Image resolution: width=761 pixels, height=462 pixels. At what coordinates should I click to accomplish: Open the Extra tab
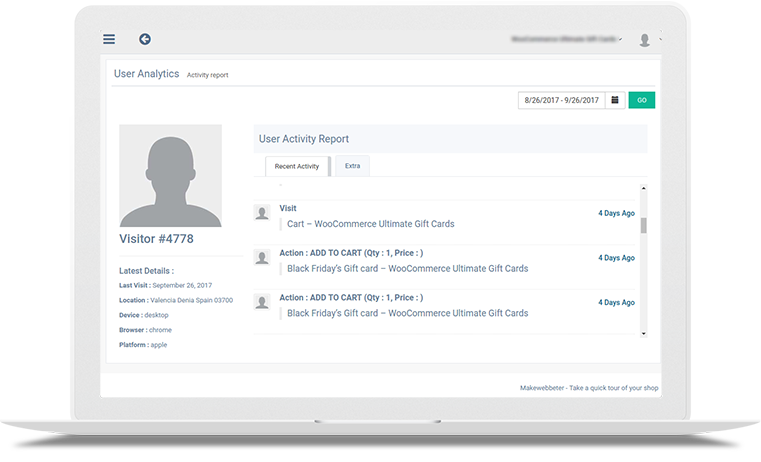[352, 166]
